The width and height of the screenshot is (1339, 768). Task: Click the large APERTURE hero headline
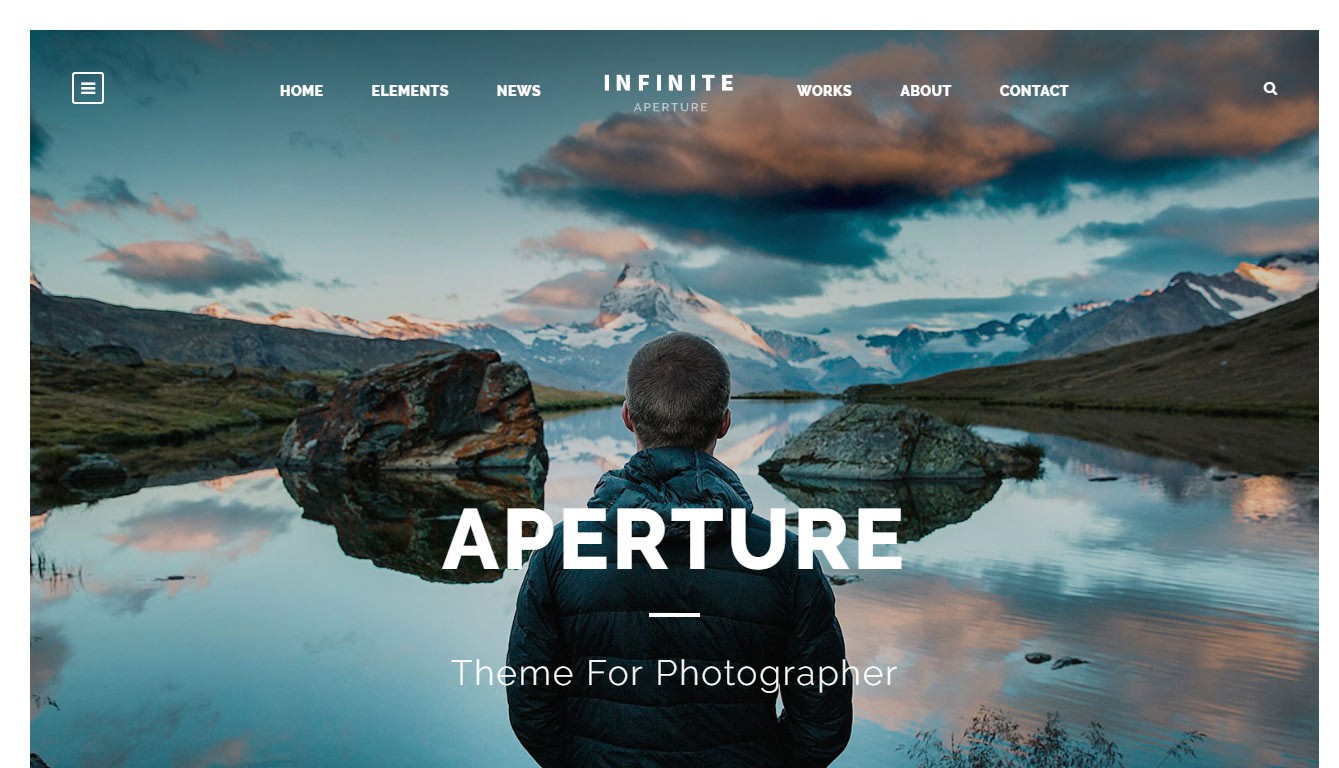674,540
